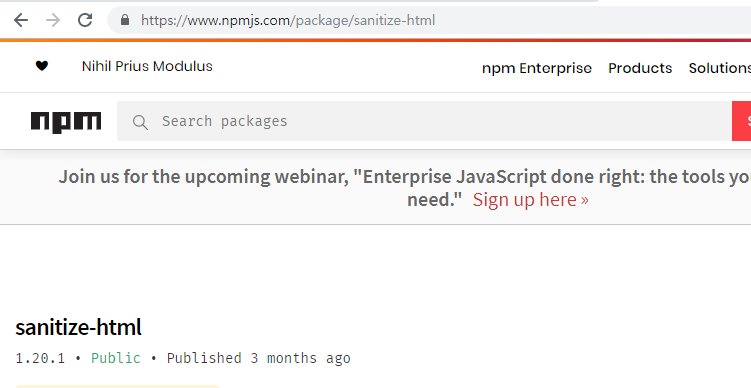The image size is (751, 388).
Task: Click into the Search packages field
Action: pos(424,121)
